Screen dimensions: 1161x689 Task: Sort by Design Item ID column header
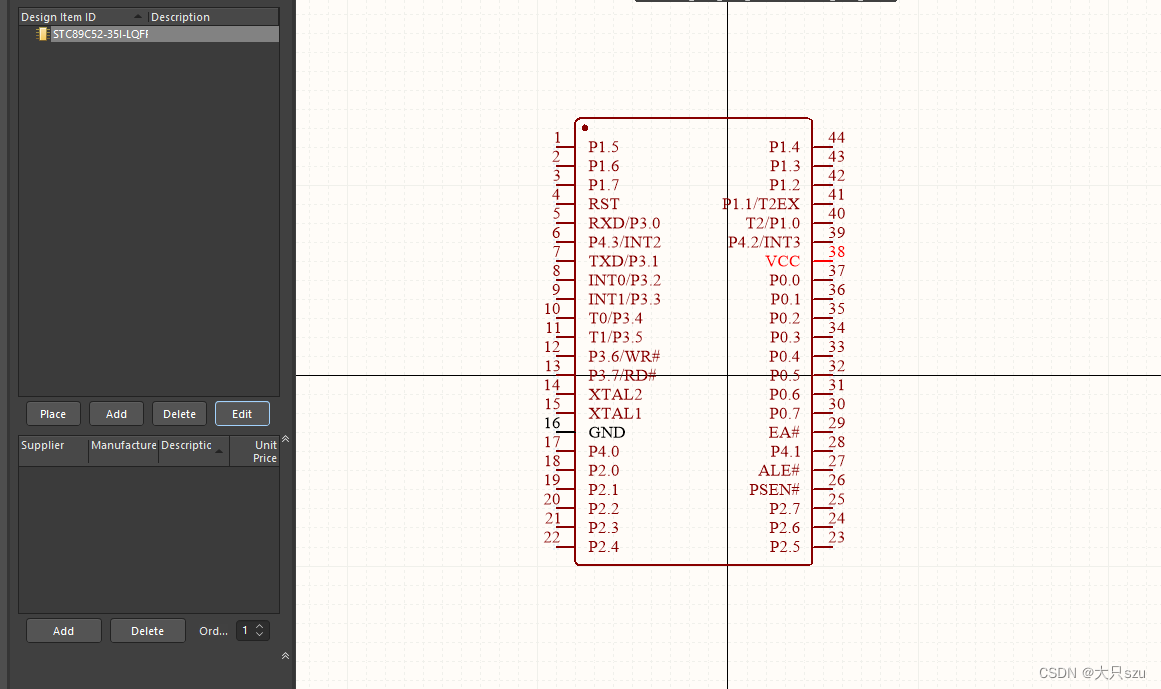tap(81, 17)
